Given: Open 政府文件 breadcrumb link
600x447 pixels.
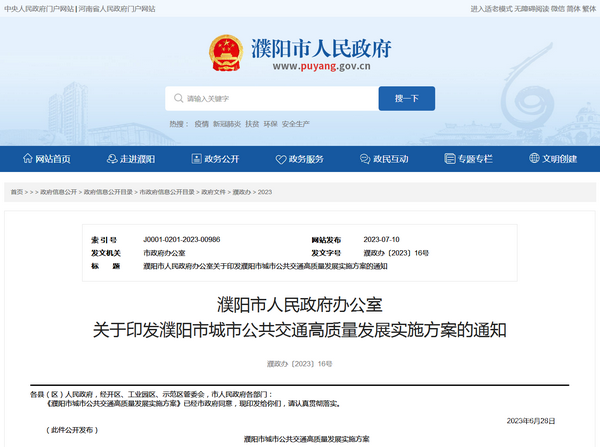Looking at the screenshot, I should [x=213, y=191].
